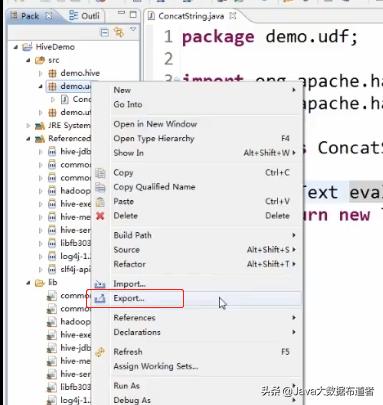Toggle the Link with Editor icon

tap(119, 32)
